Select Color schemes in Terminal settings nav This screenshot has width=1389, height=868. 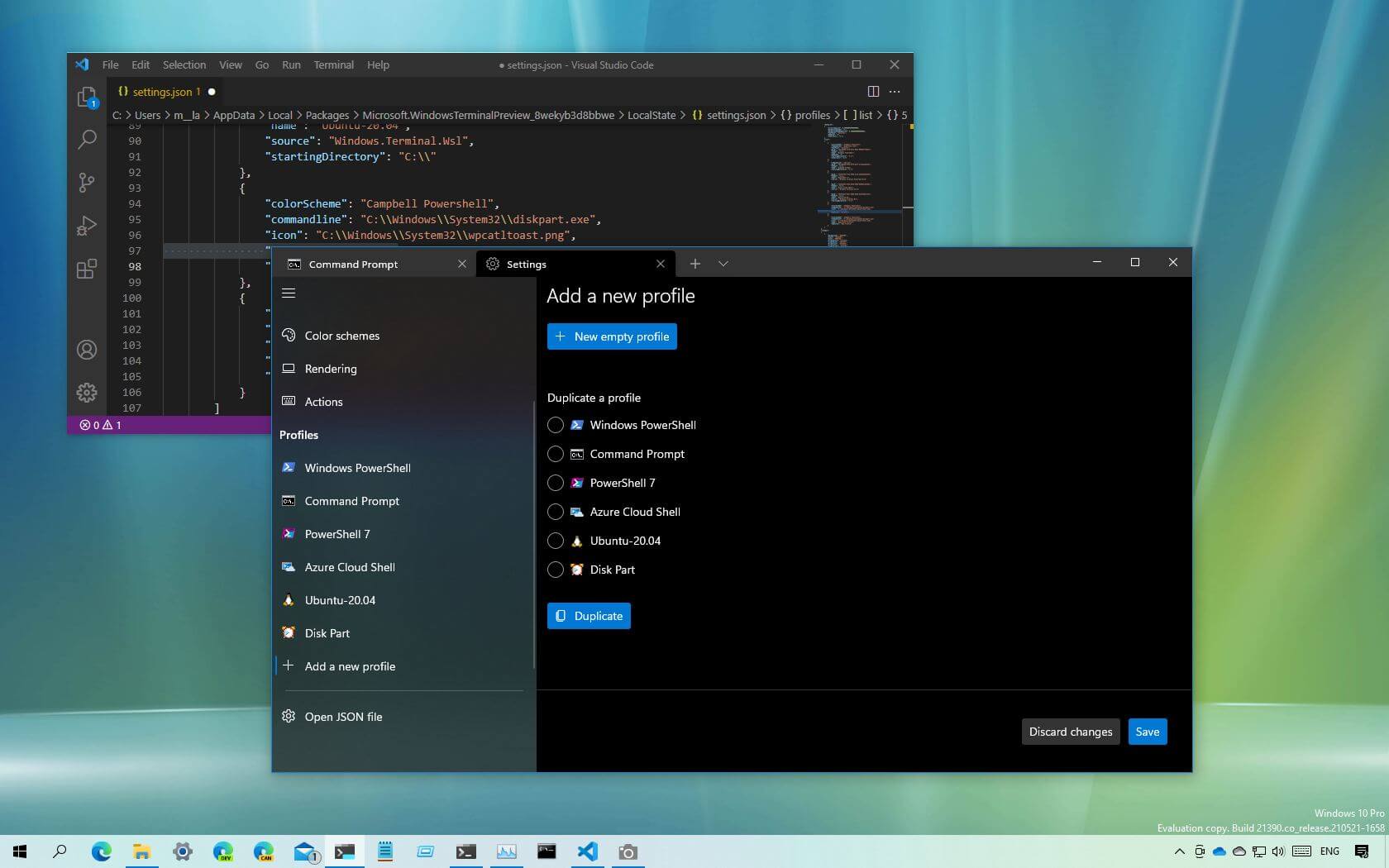point(341,336)
